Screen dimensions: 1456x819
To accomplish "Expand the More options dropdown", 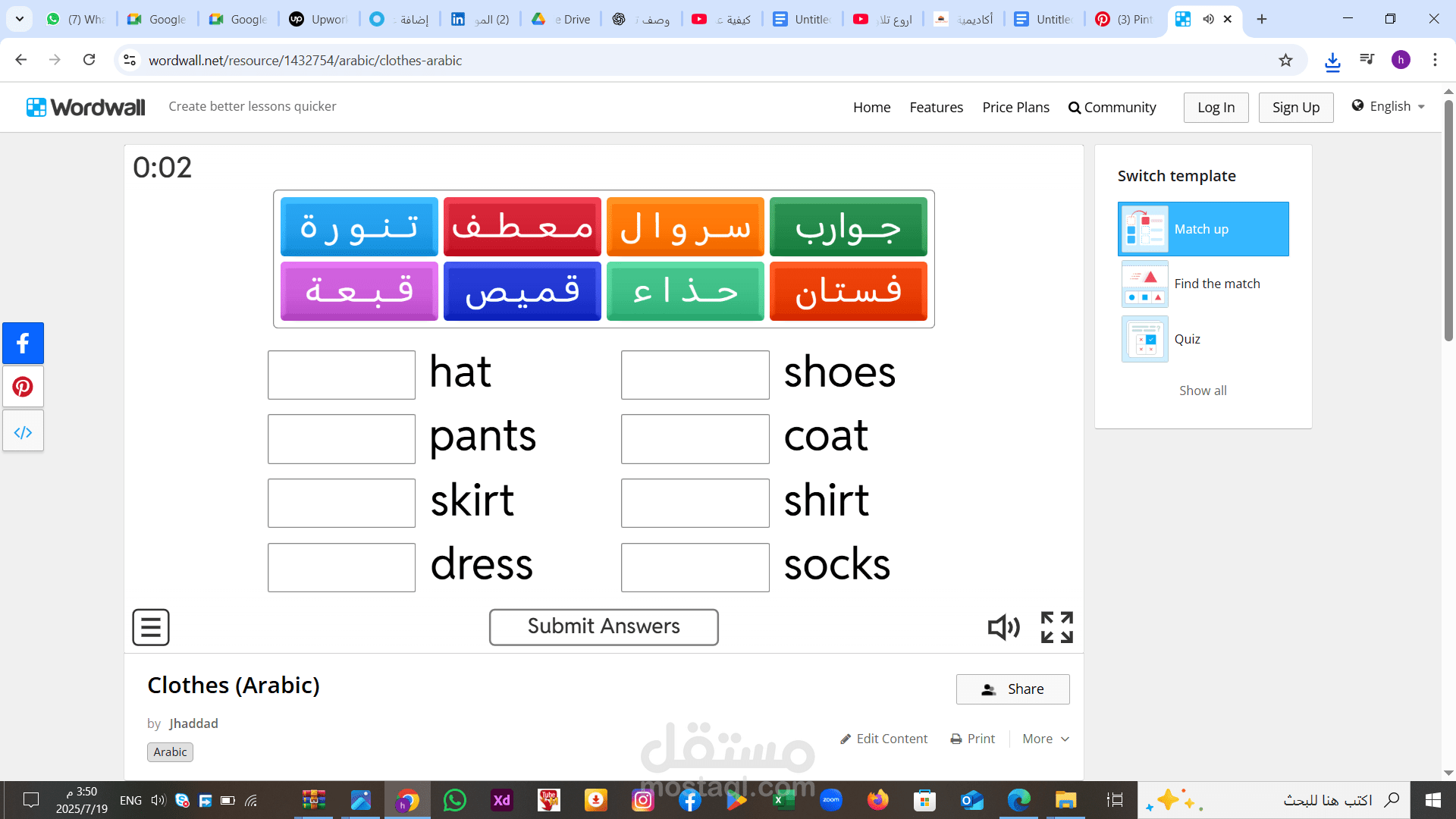I will click(x=1045, y=739).
